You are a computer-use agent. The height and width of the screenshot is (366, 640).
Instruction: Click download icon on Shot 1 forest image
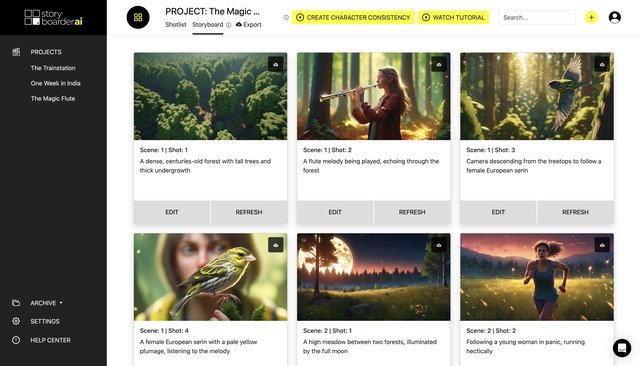(276, 64)
